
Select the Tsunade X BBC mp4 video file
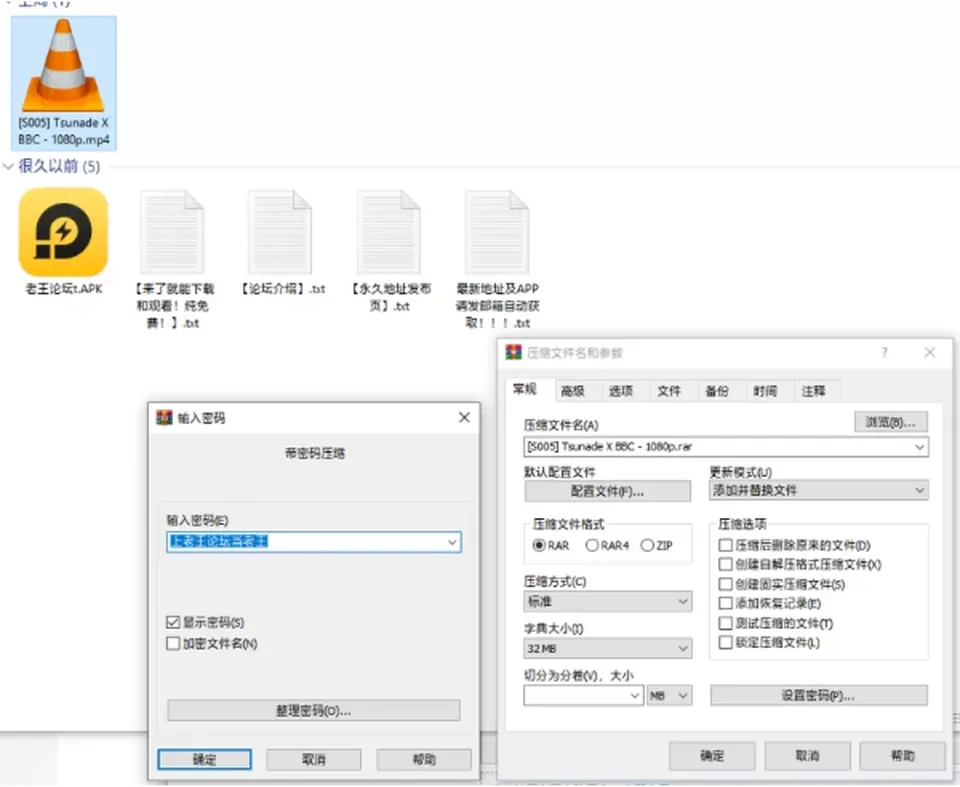click(x=64, y=83)
